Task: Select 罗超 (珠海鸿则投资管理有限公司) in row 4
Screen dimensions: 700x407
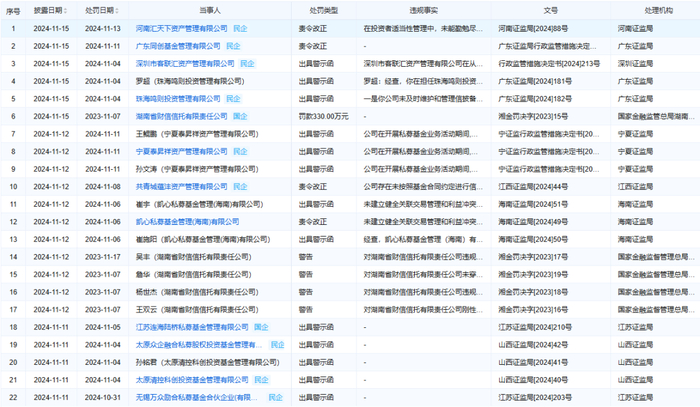Action: [x=190, y=81]
